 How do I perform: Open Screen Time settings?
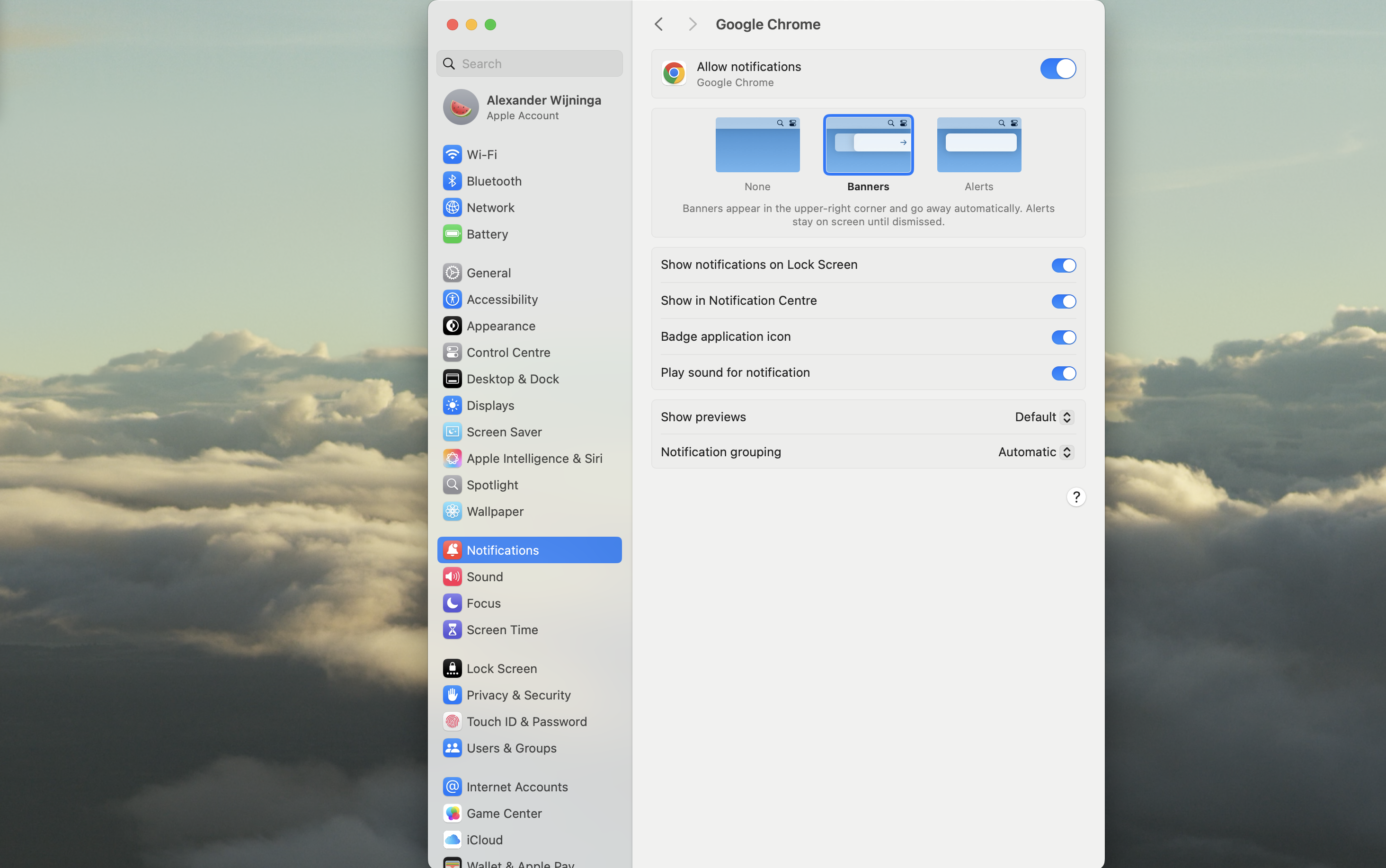tap(502, 629)
